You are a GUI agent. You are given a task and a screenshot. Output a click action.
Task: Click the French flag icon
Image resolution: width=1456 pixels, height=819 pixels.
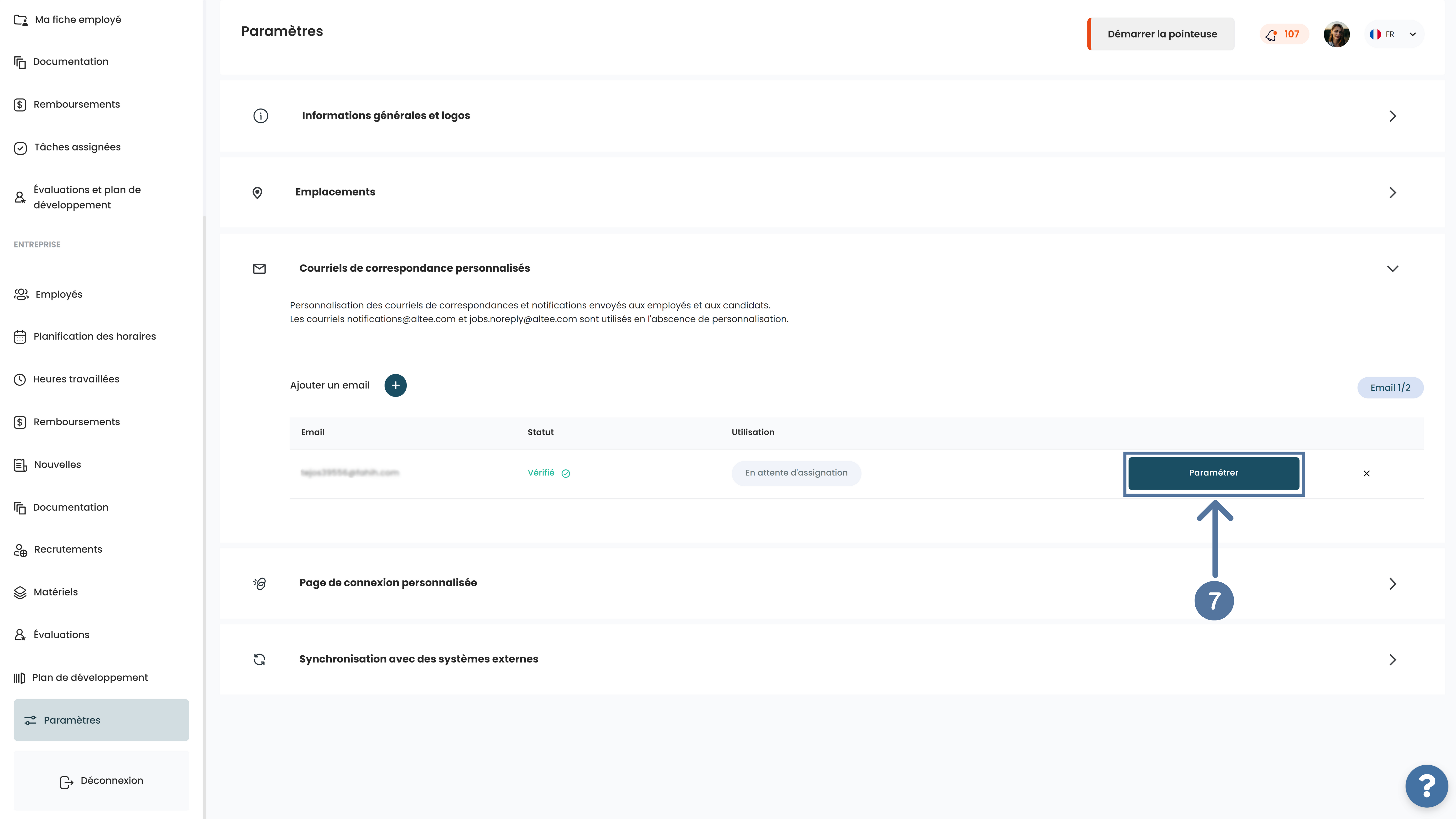(1375, 34)
